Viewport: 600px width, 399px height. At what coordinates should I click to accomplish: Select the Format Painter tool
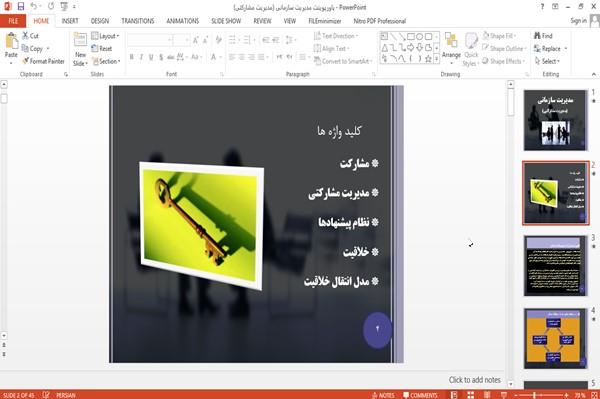click(x=43, y=61)
